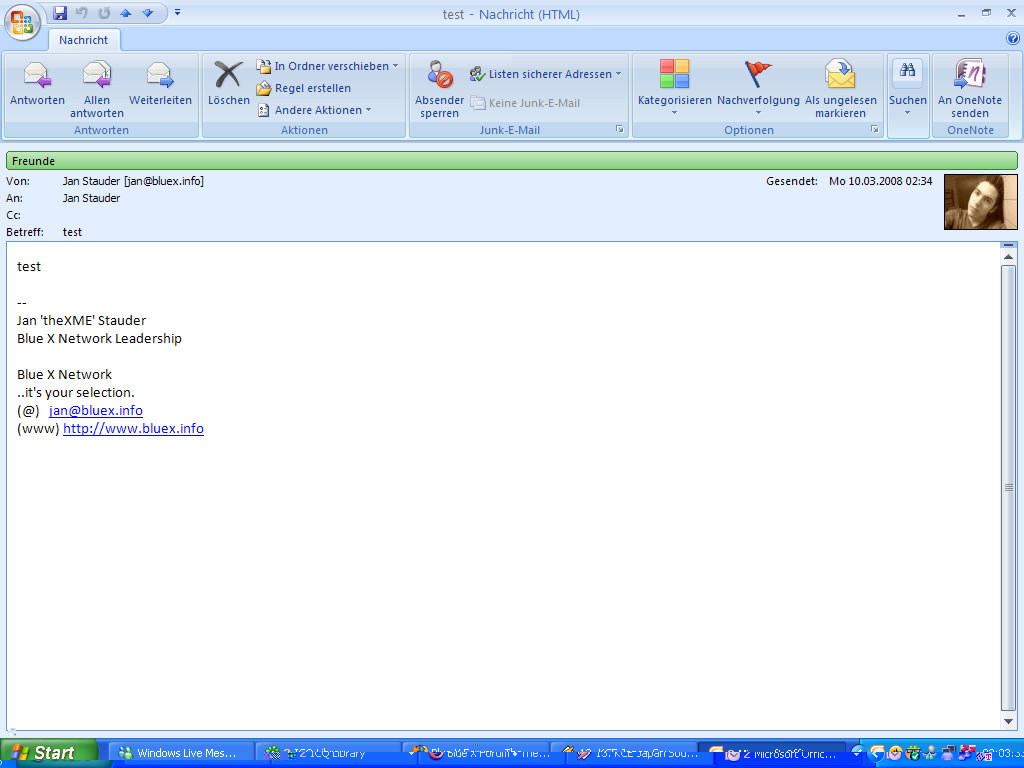Open the jan@bluex.info email link

(x=96, y=411)
